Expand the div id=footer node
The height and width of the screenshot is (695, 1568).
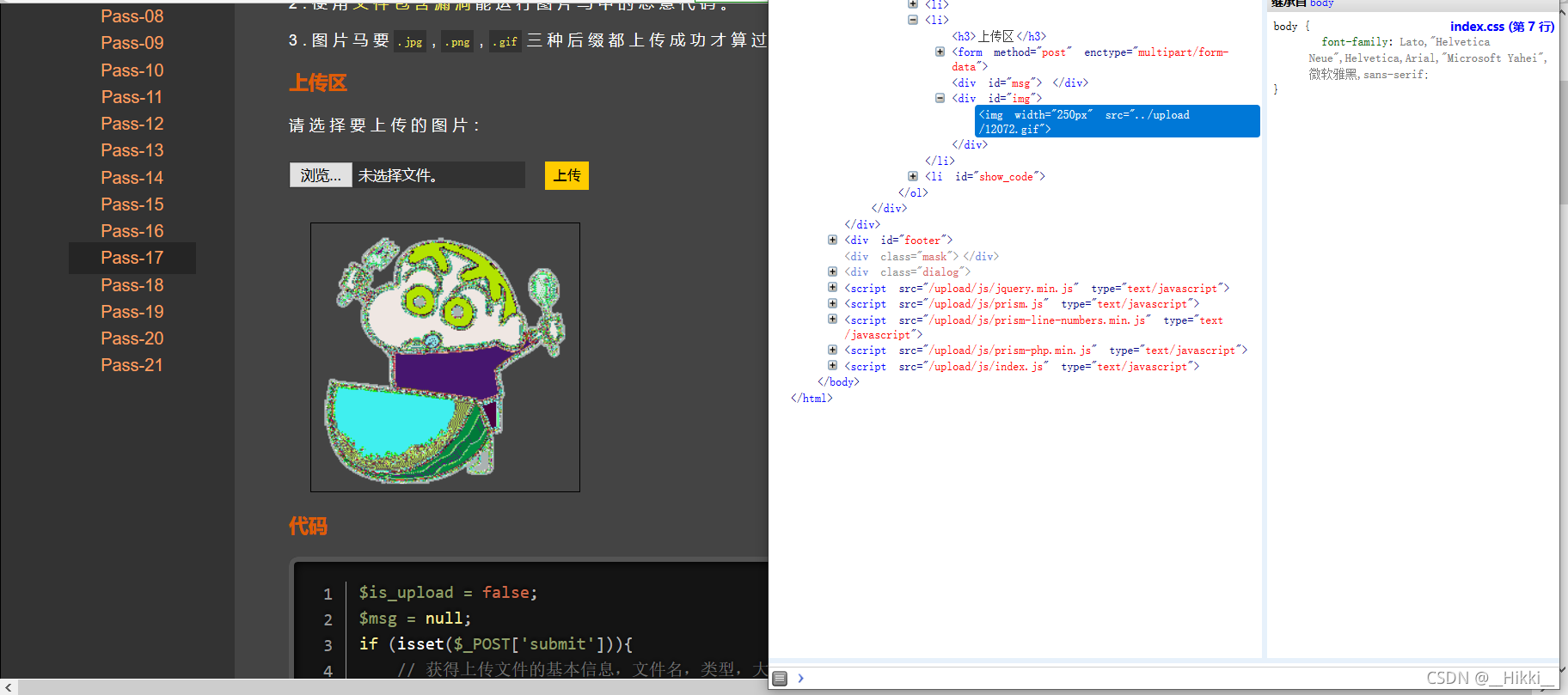click(x=832, y=240)
